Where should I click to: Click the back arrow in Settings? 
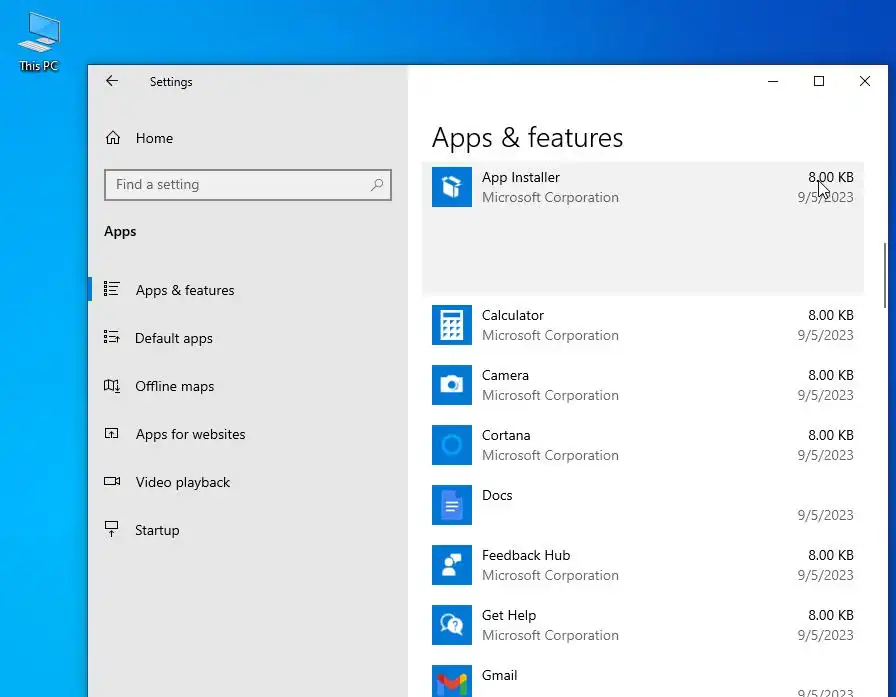[112, 81]
